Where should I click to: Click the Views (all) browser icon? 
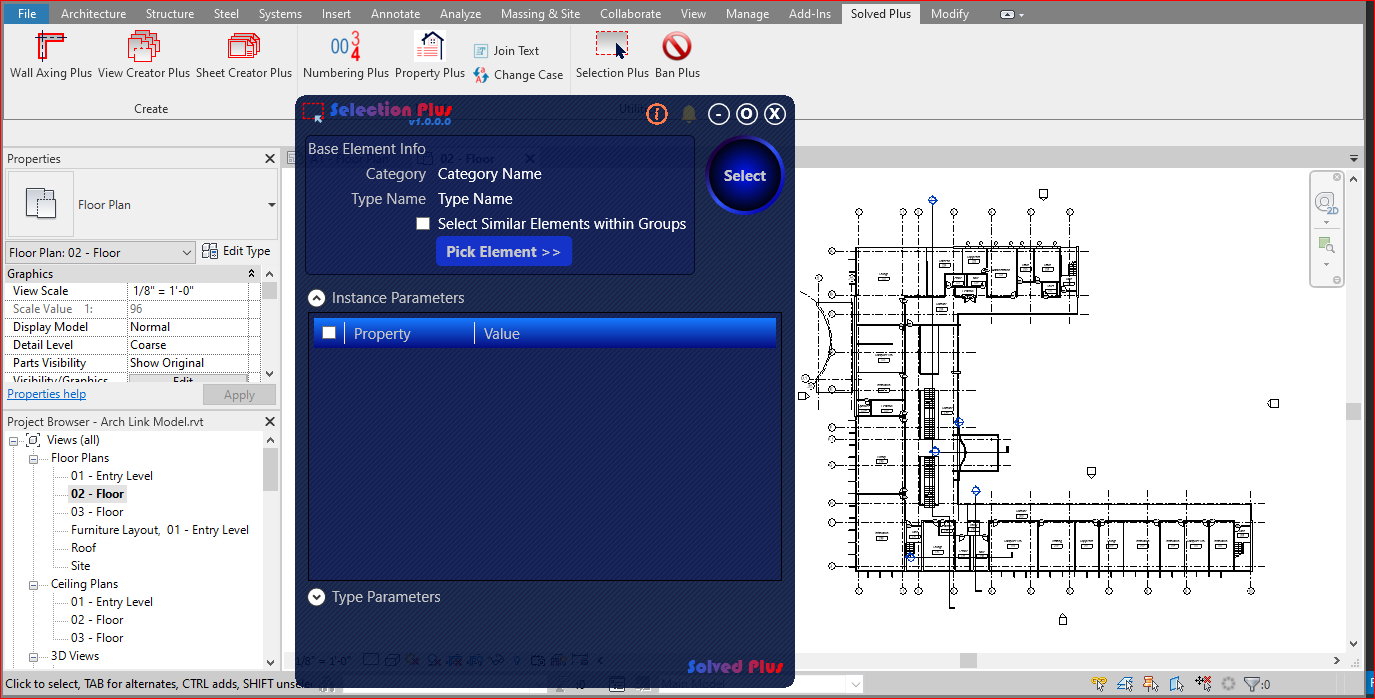point(34,440)
